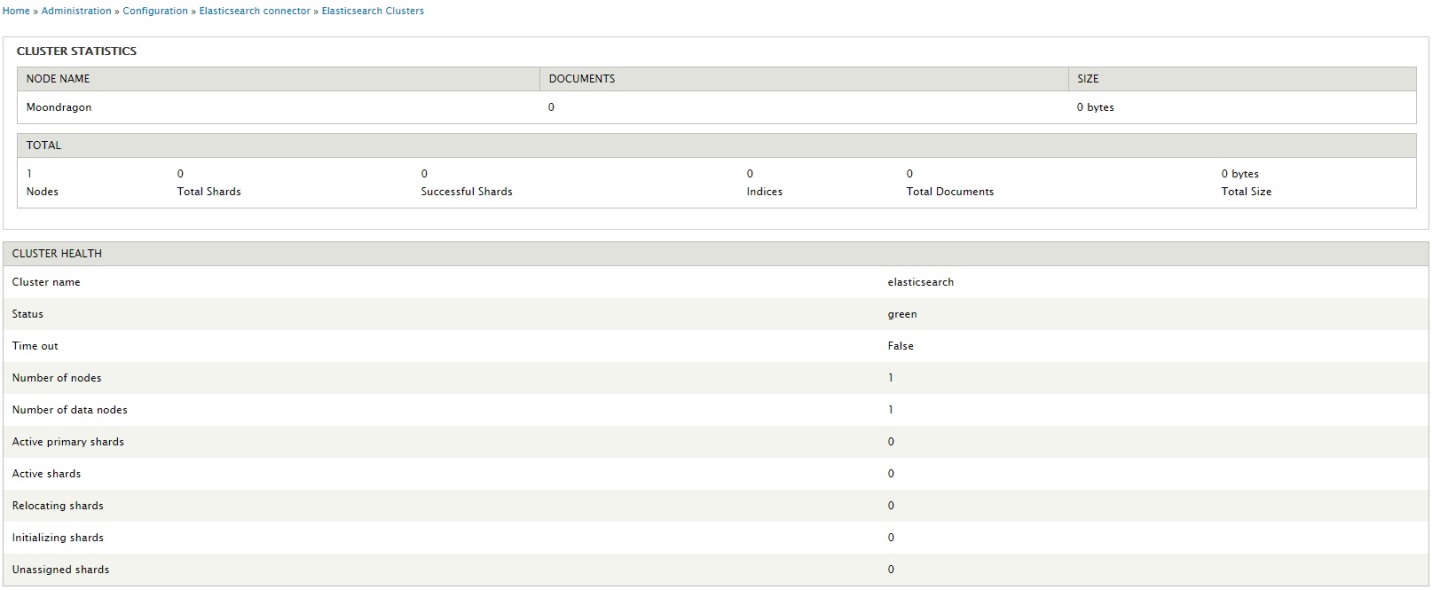Image resolution: width=1432 pixels, height=590 pixels.
Task: Open the Configuration breadcrumb link
Action: (x=155, y=11)
